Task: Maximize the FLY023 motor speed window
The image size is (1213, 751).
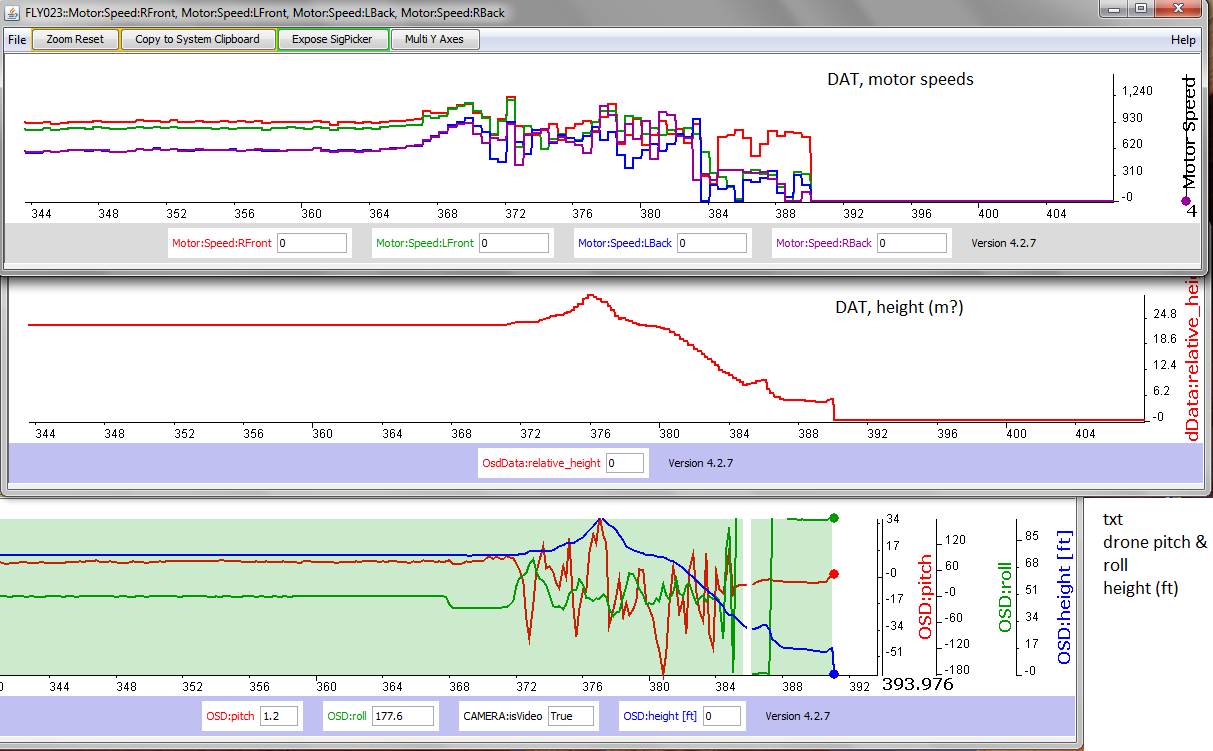Action: 1140,9
